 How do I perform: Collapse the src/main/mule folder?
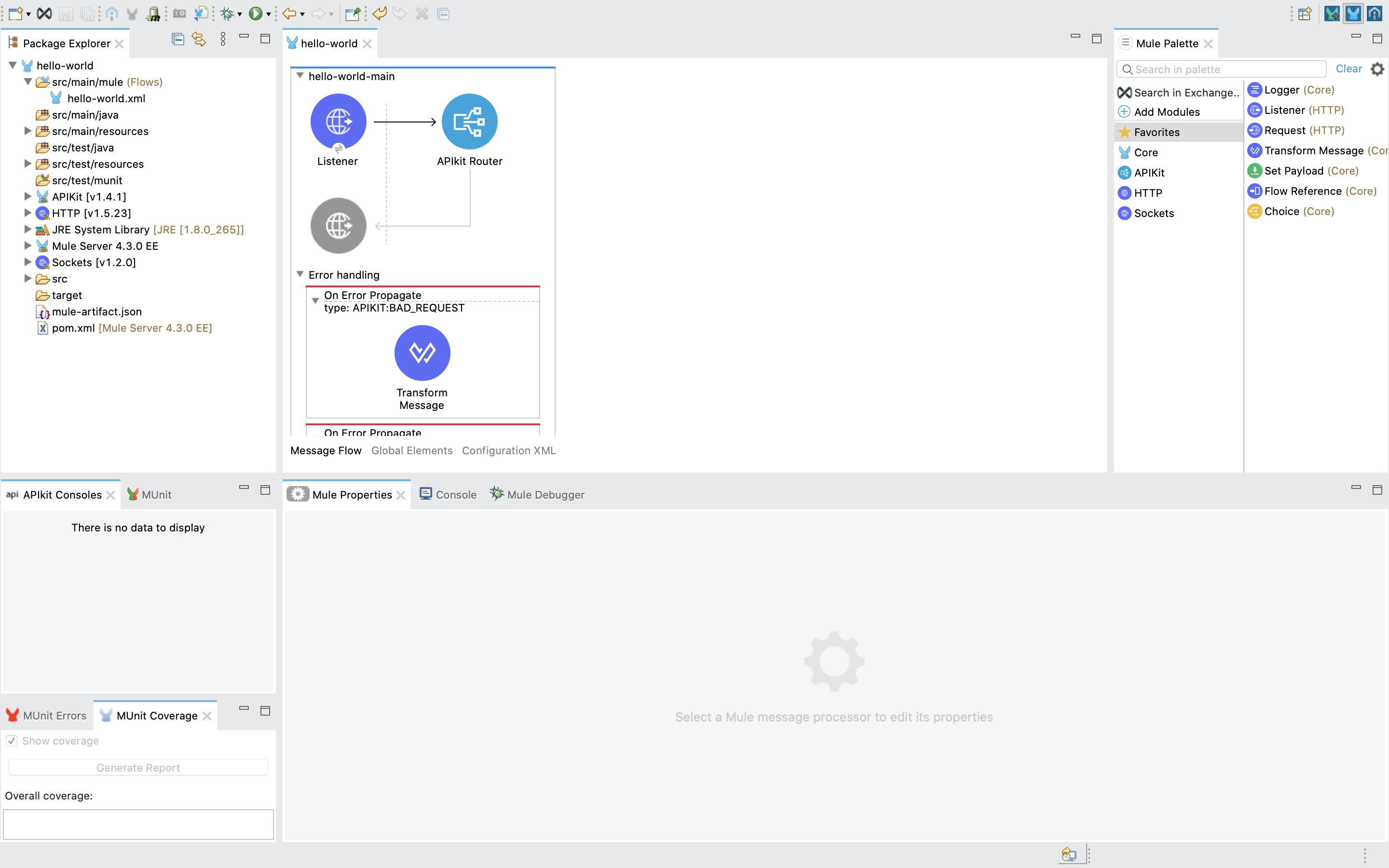pyautogui.click(x=27, y=81)
